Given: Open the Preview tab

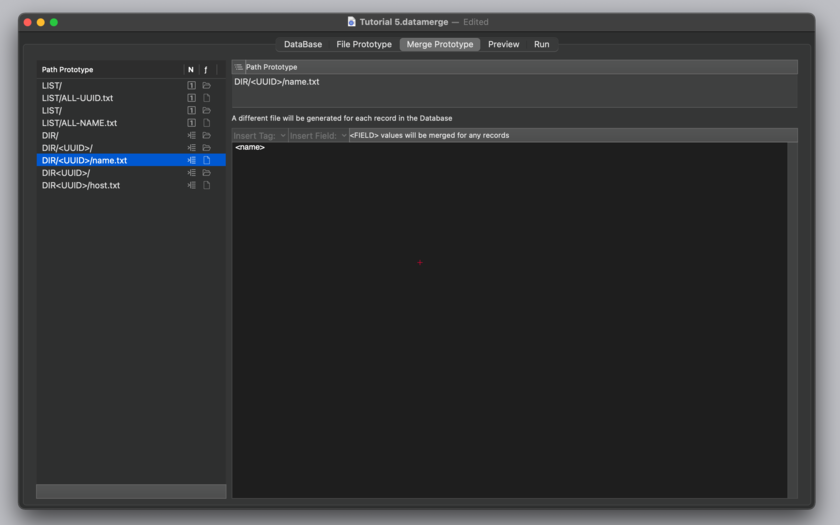Looking at the screenshot, I should pos(504,44).
